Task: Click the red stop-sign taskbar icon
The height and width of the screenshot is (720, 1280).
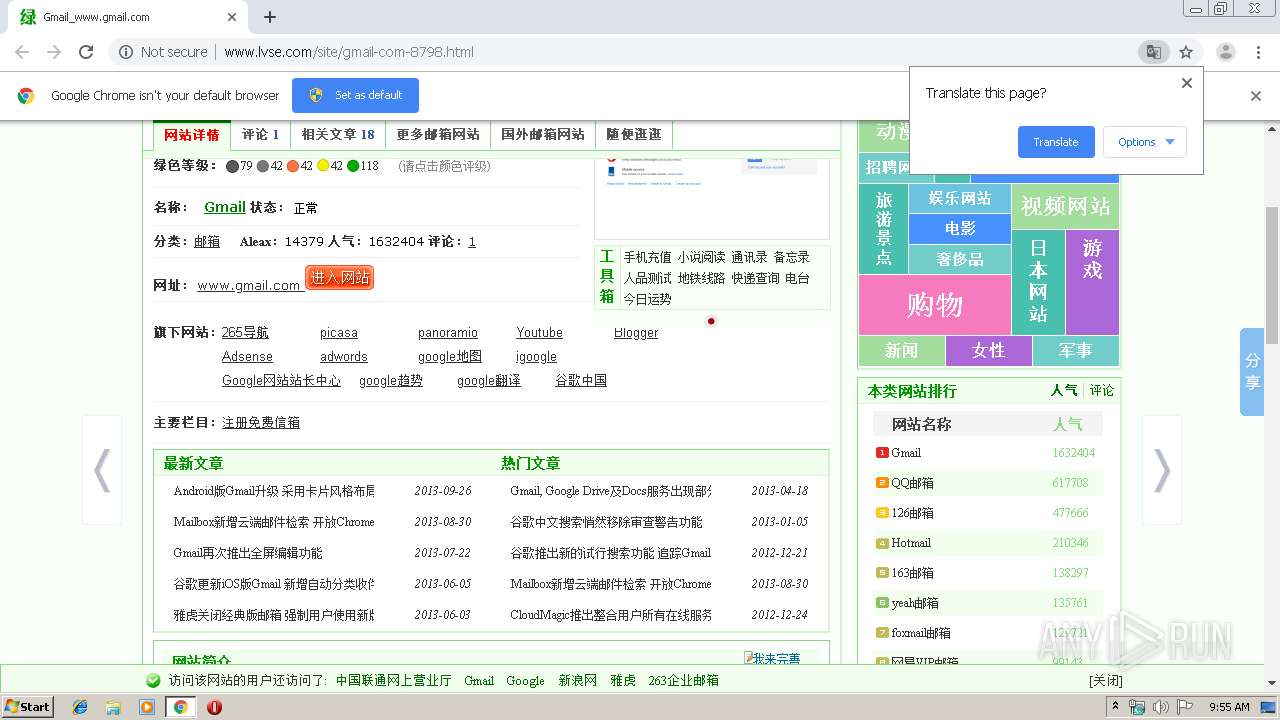Action: (214, 707)
